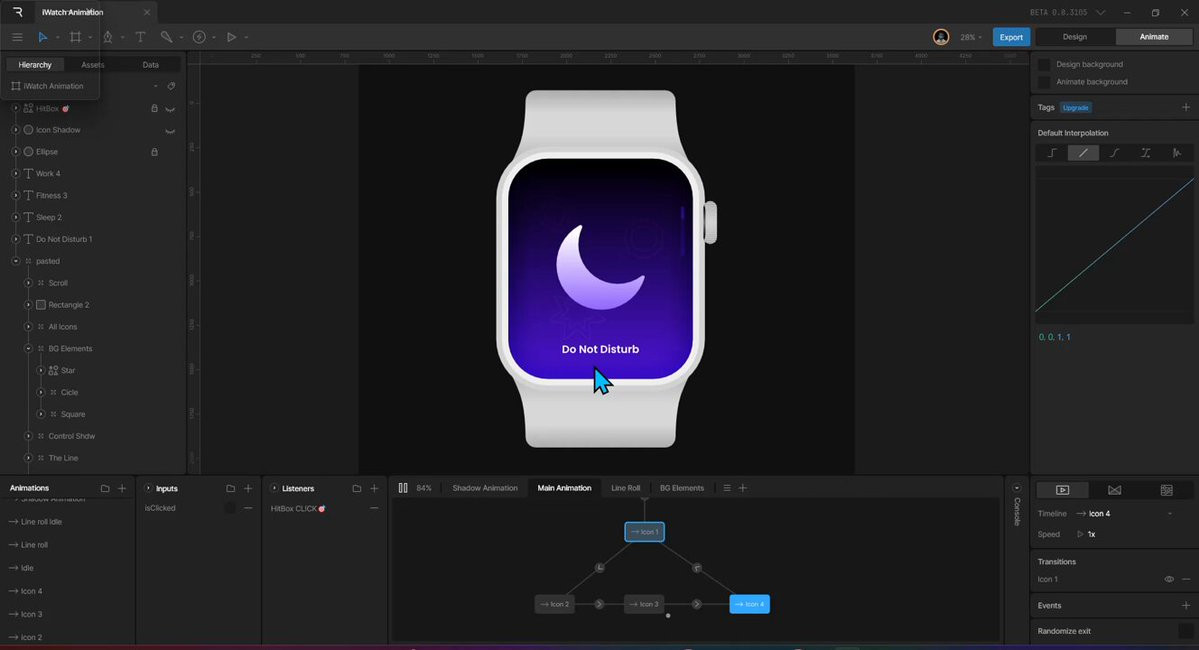Add a new animation with plus icon
The height and width of the screenshot is (650, 1199).
pyautogui.click(x=122, y=488)
